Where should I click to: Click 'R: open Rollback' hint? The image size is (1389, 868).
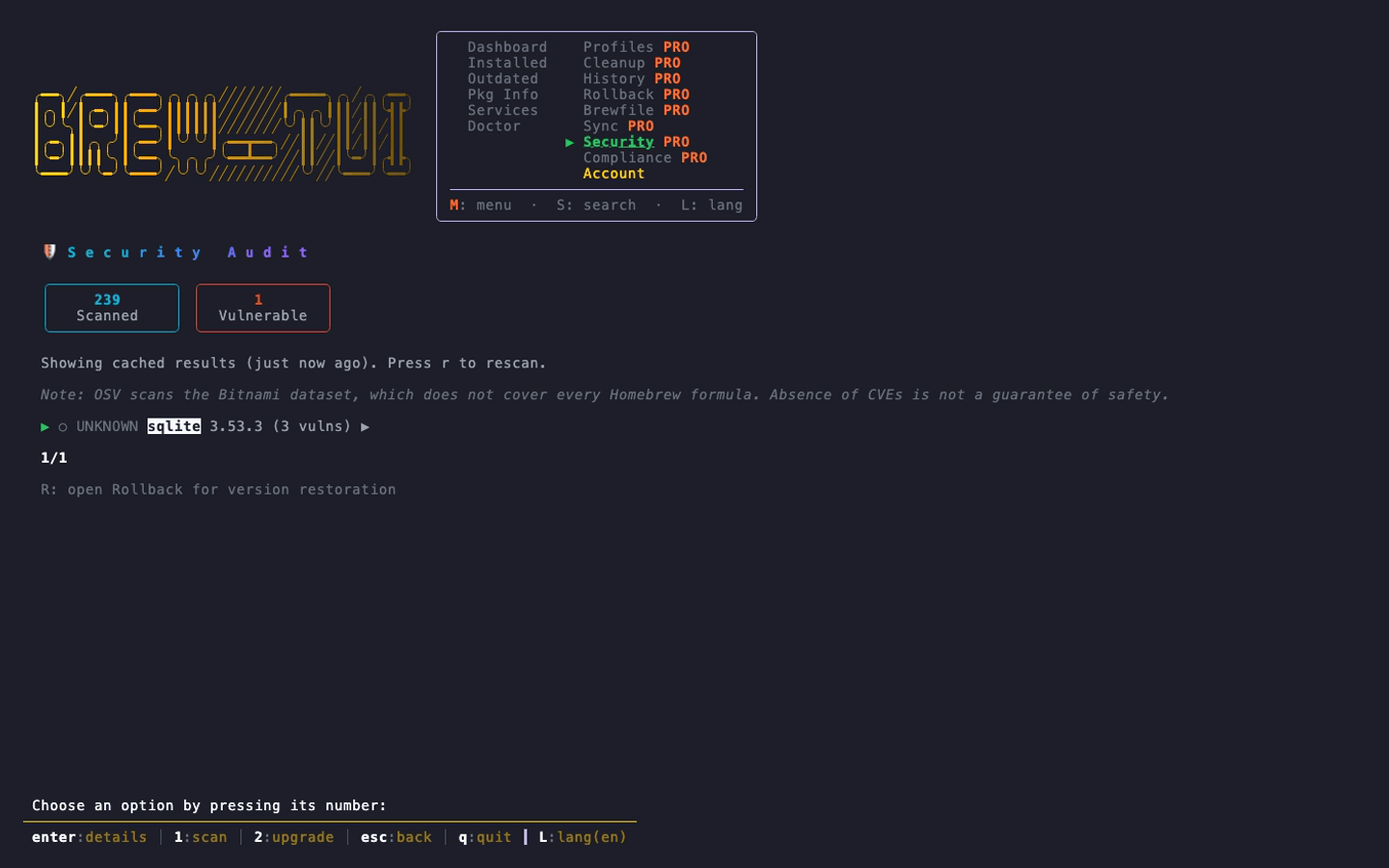click(x=218, y=490)
